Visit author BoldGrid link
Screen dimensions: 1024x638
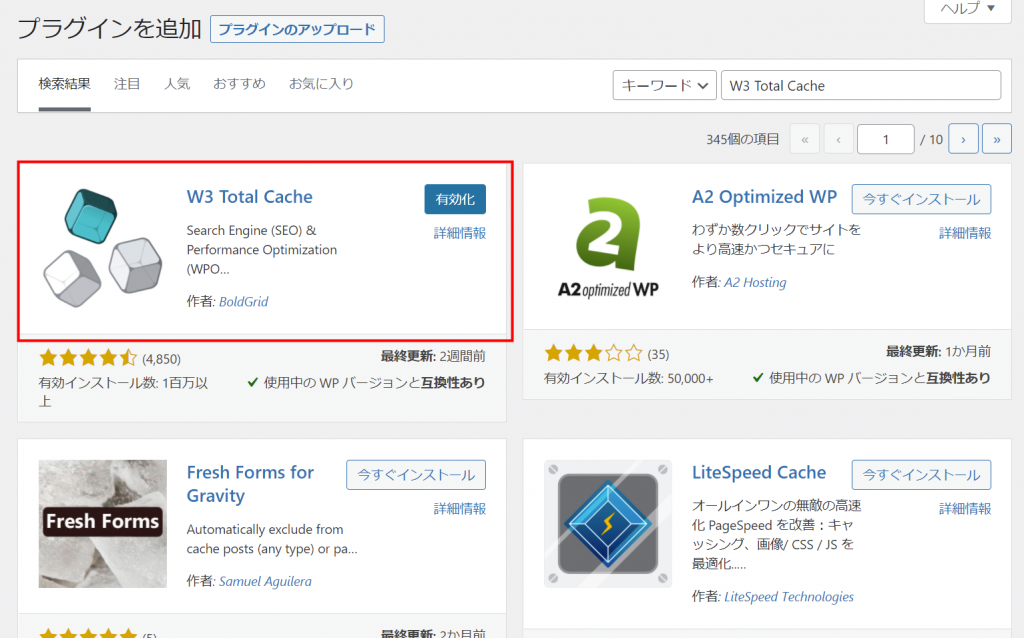click(244, 302)
